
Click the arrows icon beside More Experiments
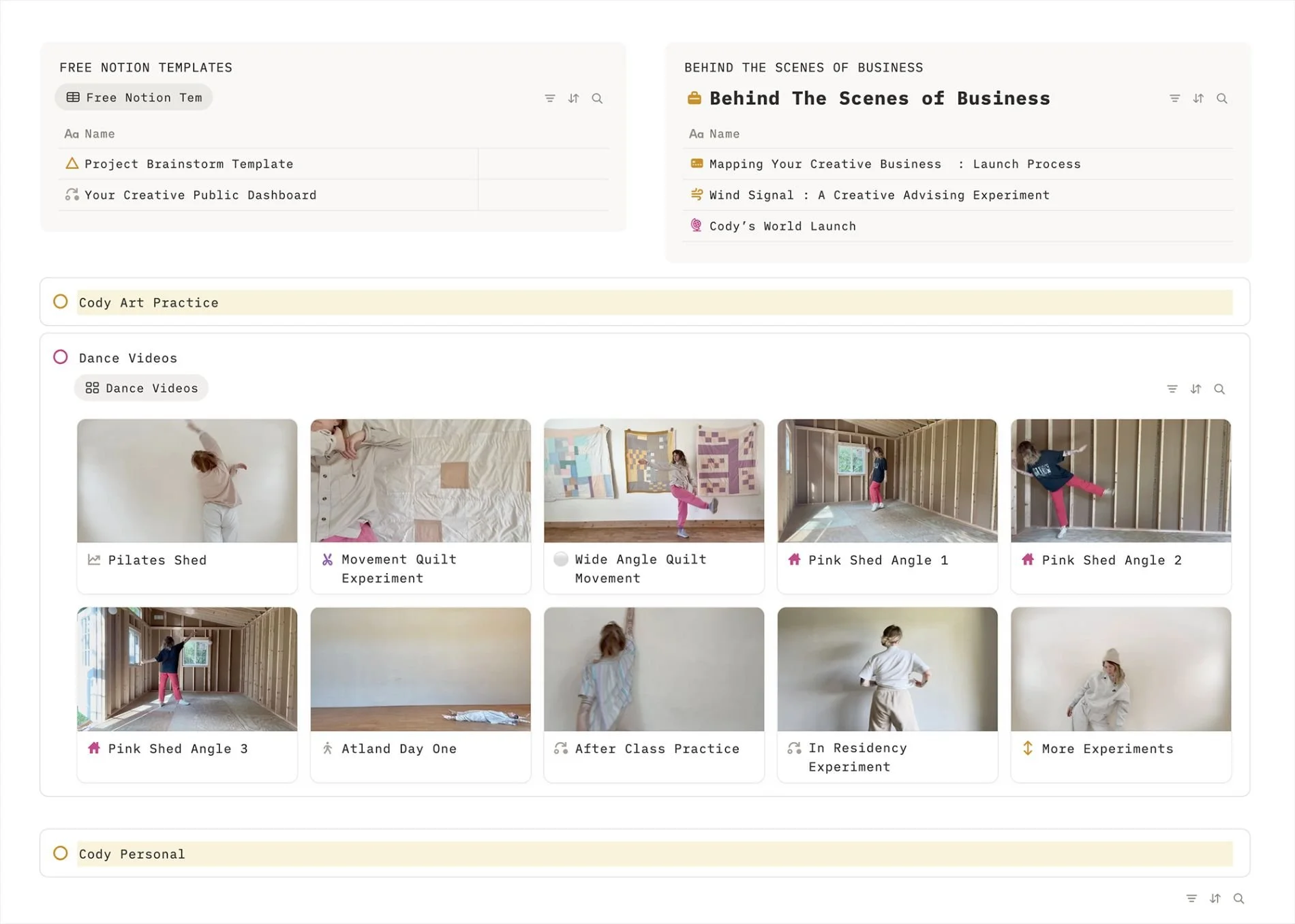1027,748
